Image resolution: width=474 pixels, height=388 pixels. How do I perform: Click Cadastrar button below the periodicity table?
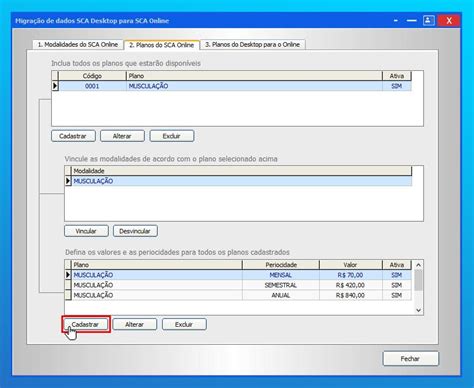pos(86,324)
